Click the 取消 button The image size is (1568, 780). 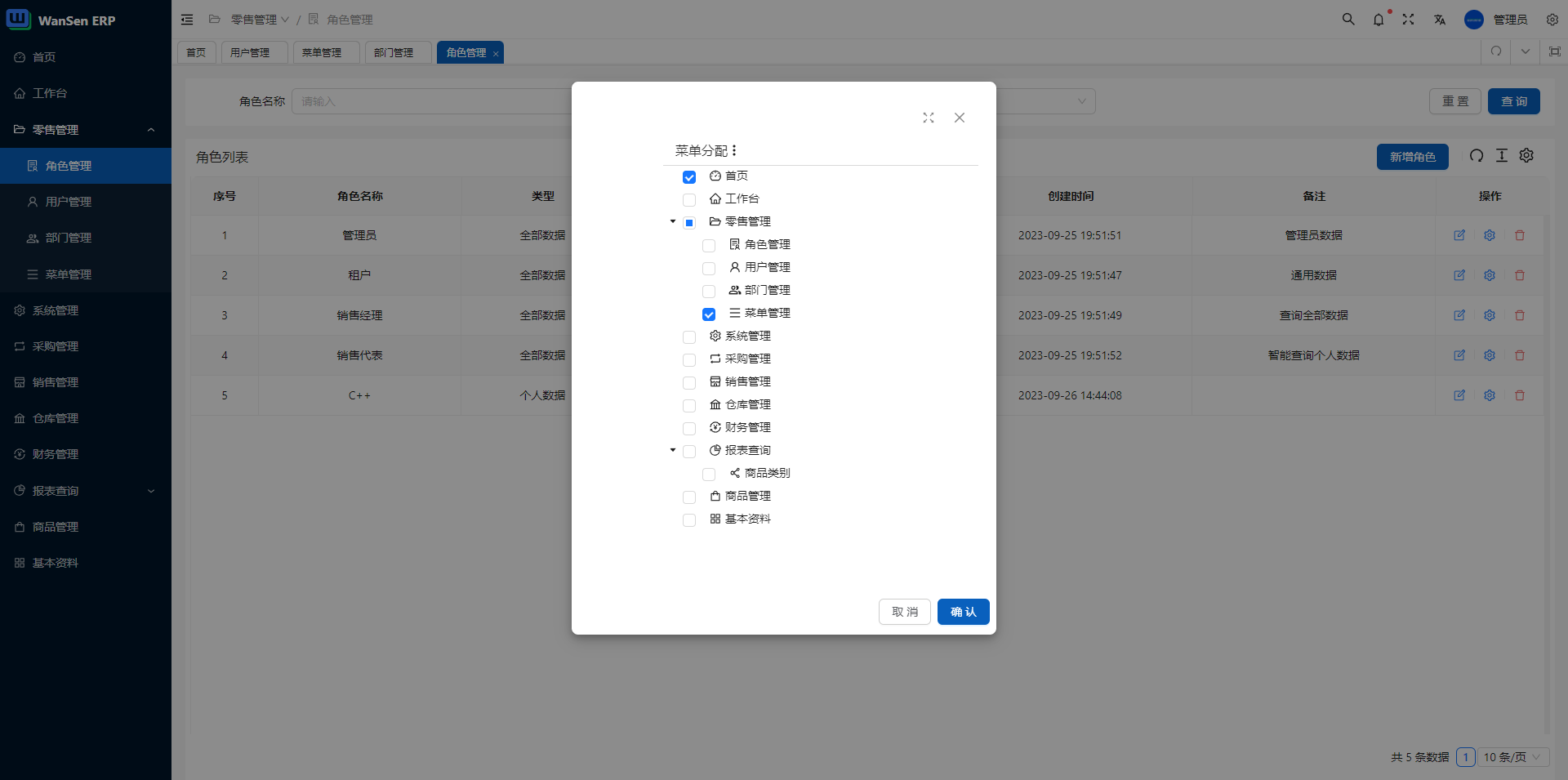pyautogui.click(x=904, y=612)
